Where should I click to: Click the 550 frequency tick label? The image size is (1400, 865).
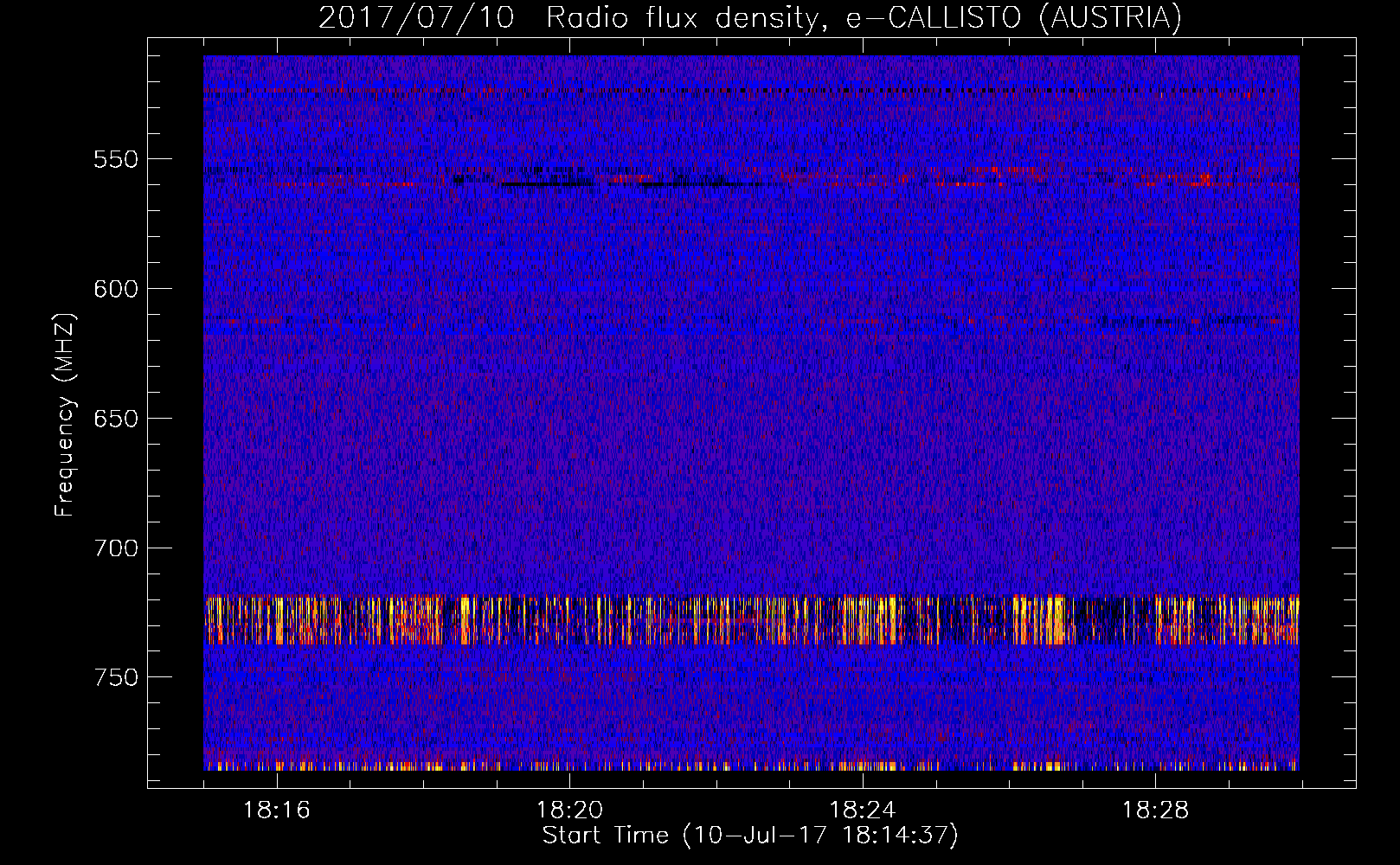[116, 159]
